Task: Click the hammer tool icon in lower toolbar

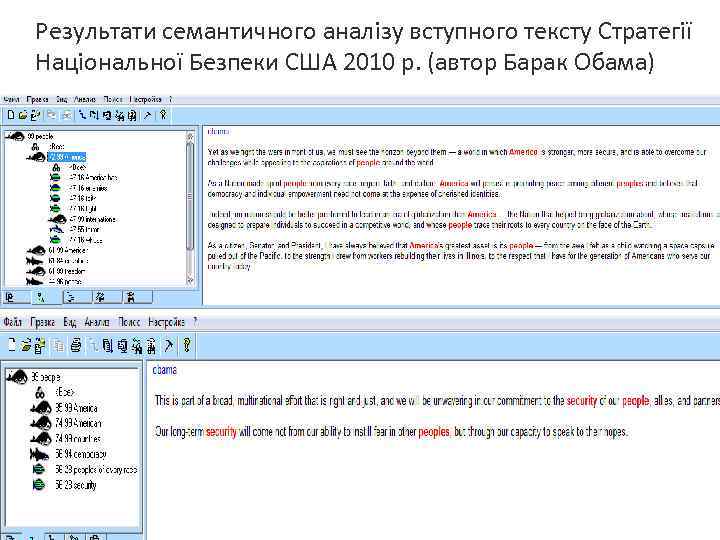Action: click(x=169, y=345)
